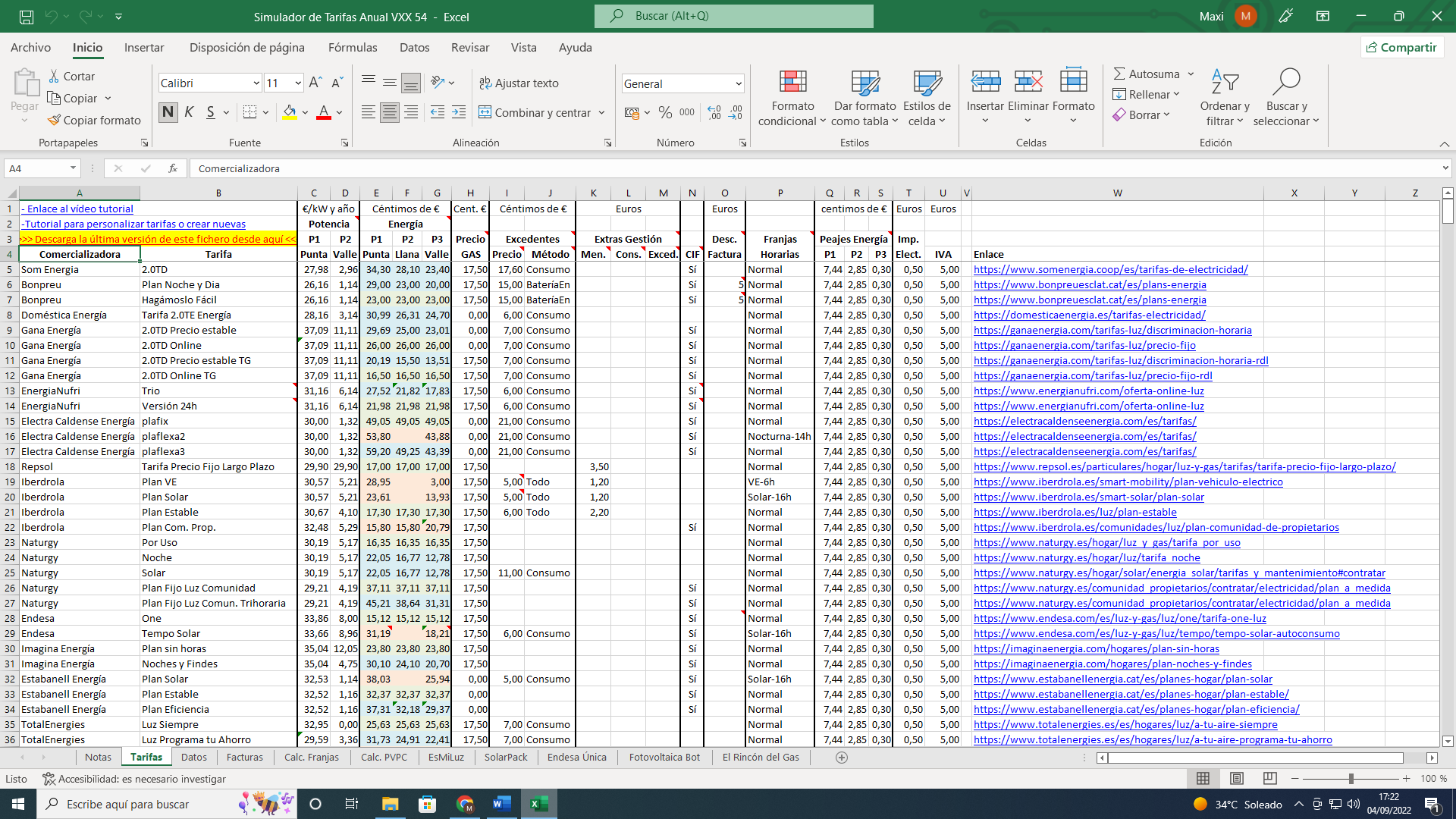The image size is (1456, 819).
Task: Open the somenergia.coop tariff hyperlink
Action: click(x=1110, y=269)
